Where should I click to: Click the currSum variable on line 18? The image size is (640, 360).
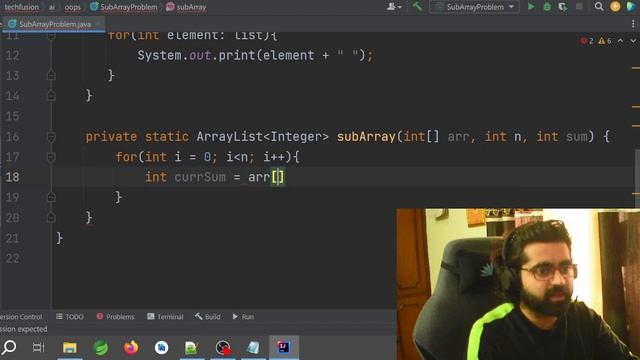[200, 177]
